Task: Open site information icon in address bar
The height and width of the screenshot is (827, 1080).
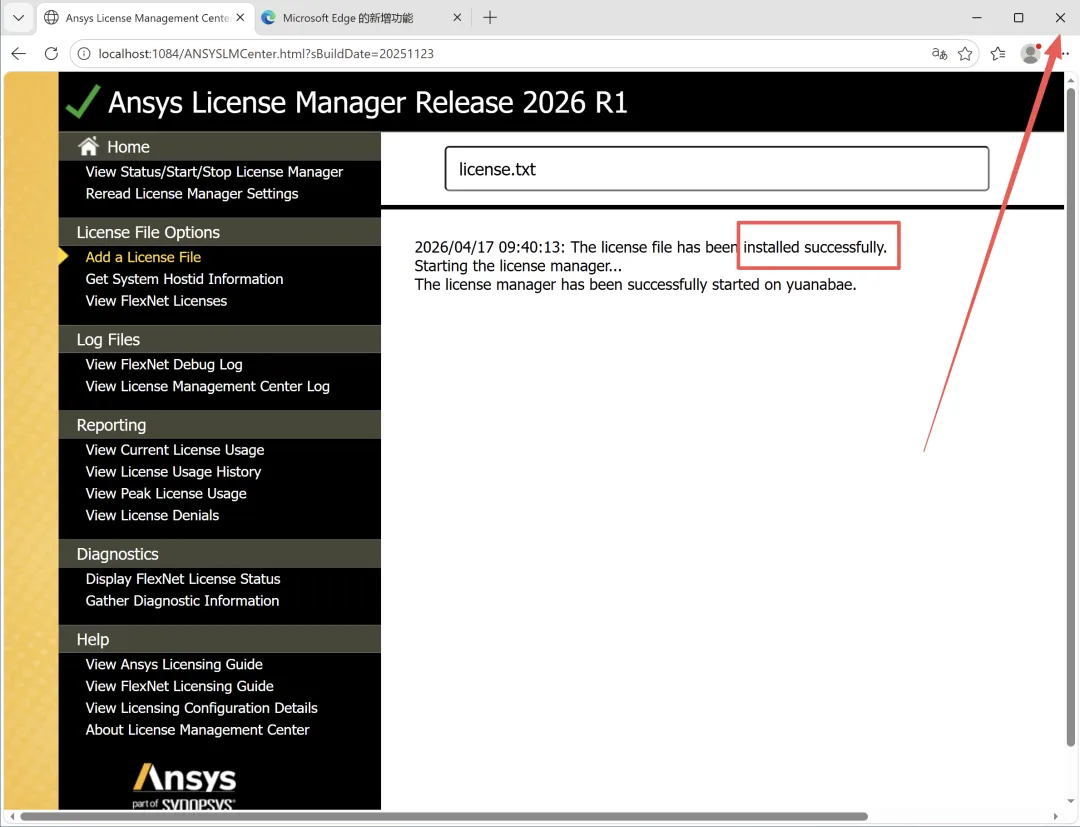Action: pyautogui.click(x=84, y=54)
